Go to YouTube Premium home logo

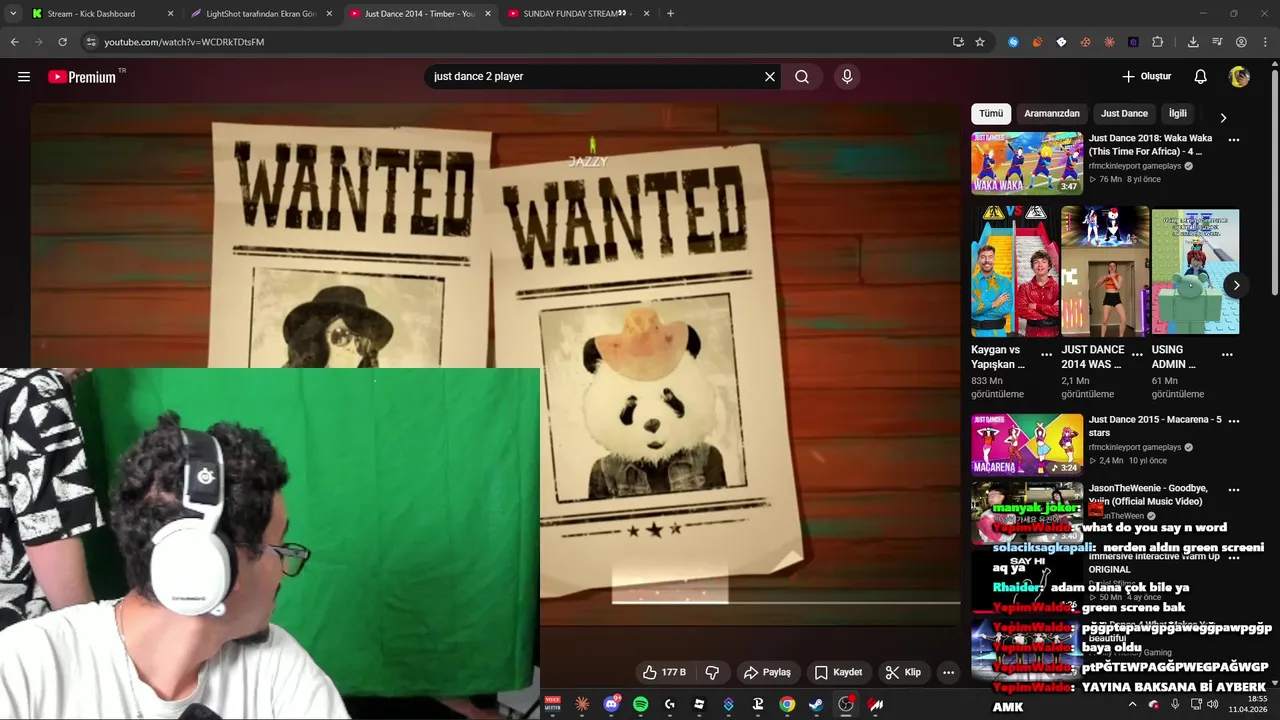pyautogui.click(x=83, y=77)
